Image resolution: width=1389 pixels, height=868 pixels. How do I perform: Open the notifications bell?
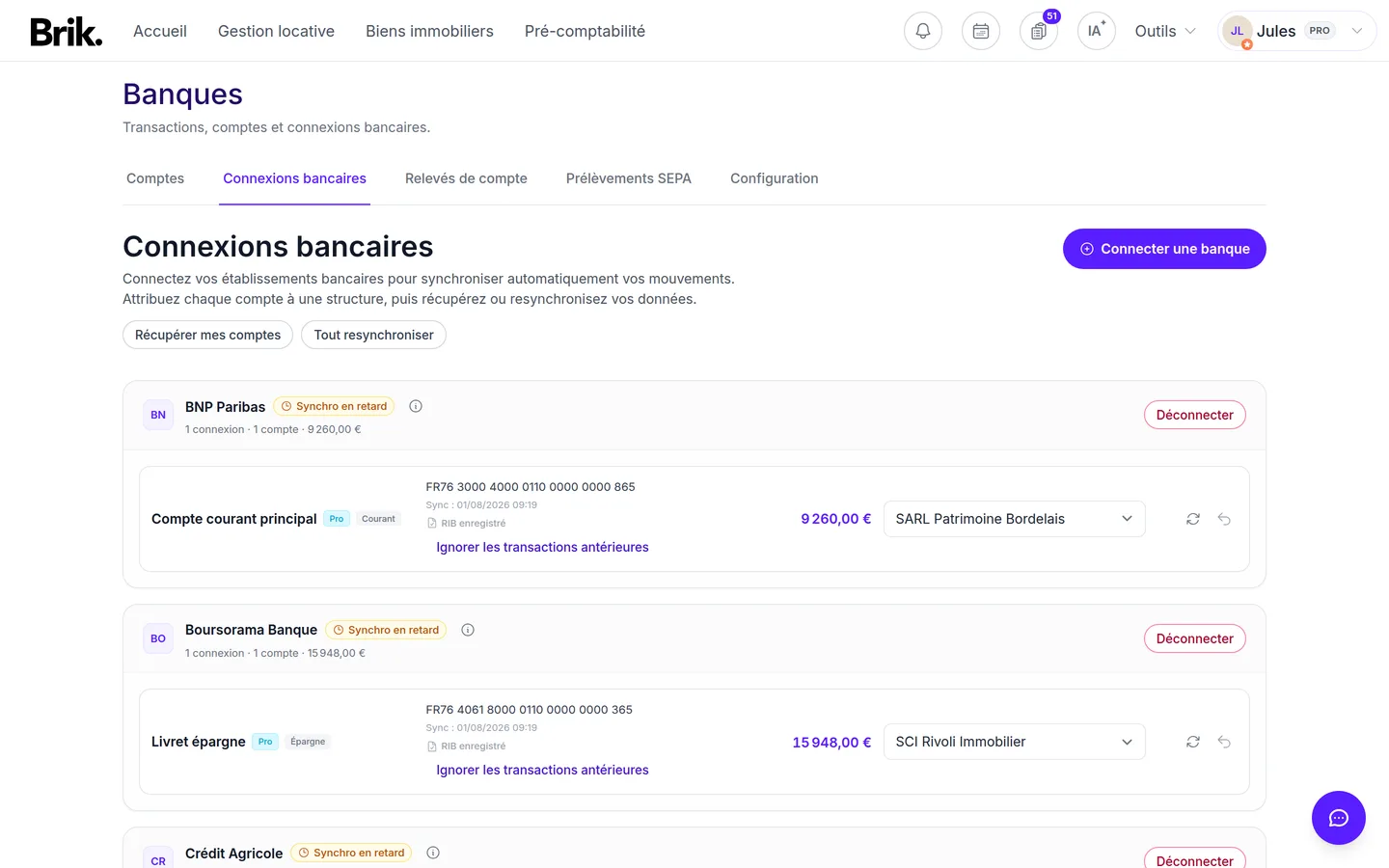point(923,31)
